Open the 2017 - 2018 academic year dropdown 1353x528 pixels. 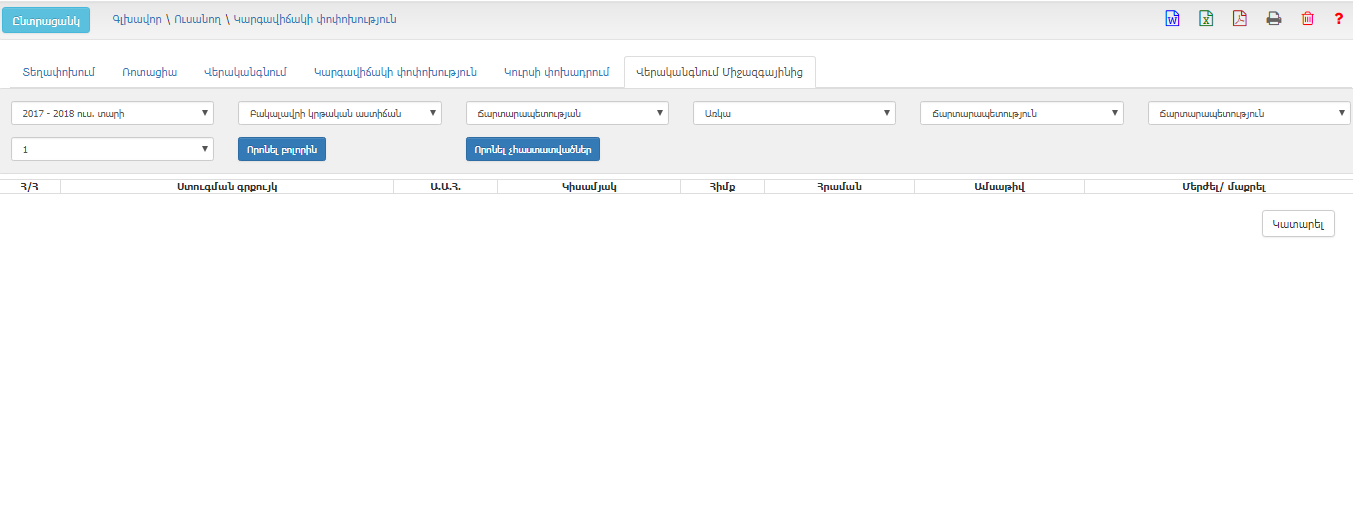(112, 113)
